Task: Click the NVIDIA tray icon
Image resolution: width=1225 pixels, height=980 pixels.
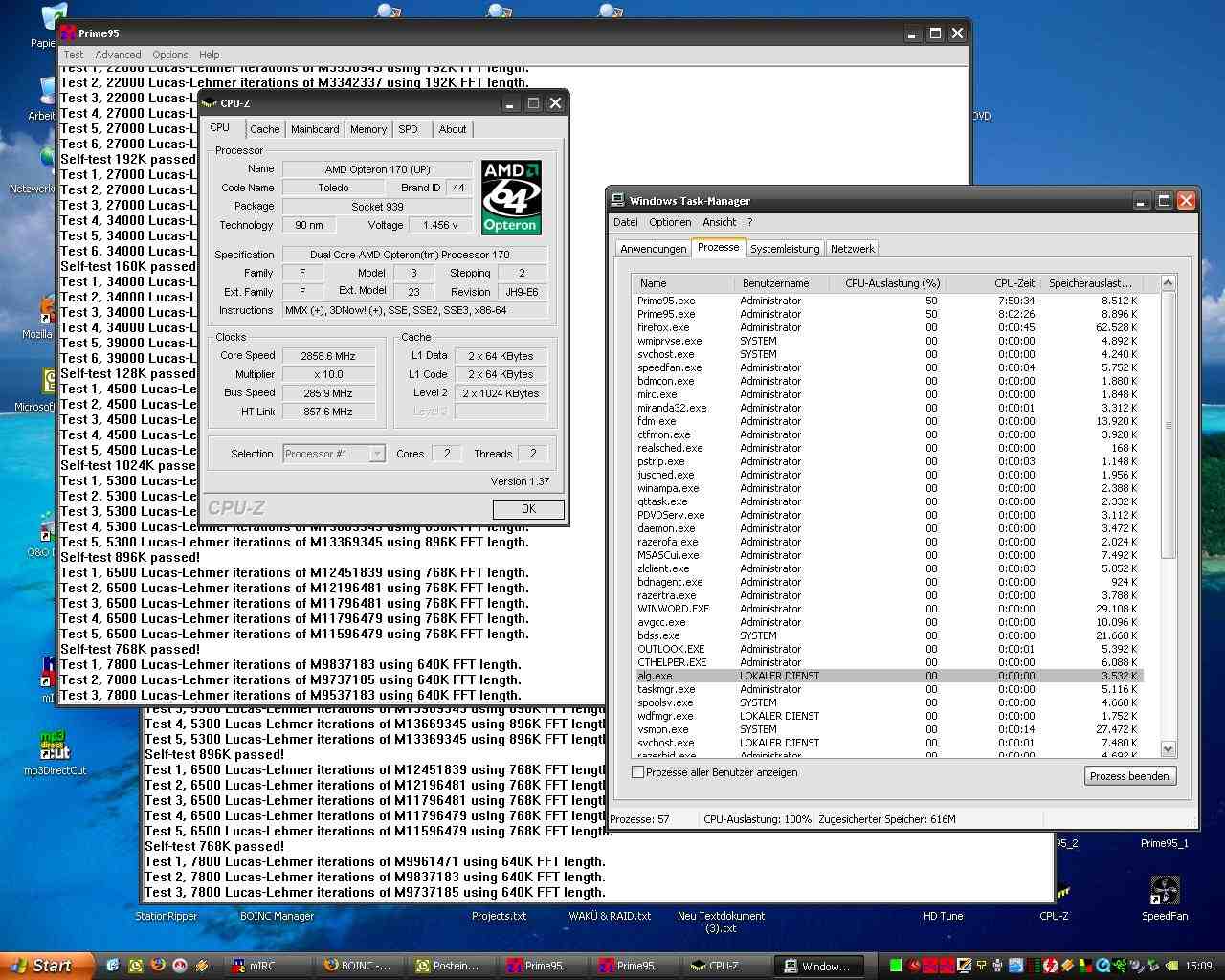Action: click(x=1172, y=966)
